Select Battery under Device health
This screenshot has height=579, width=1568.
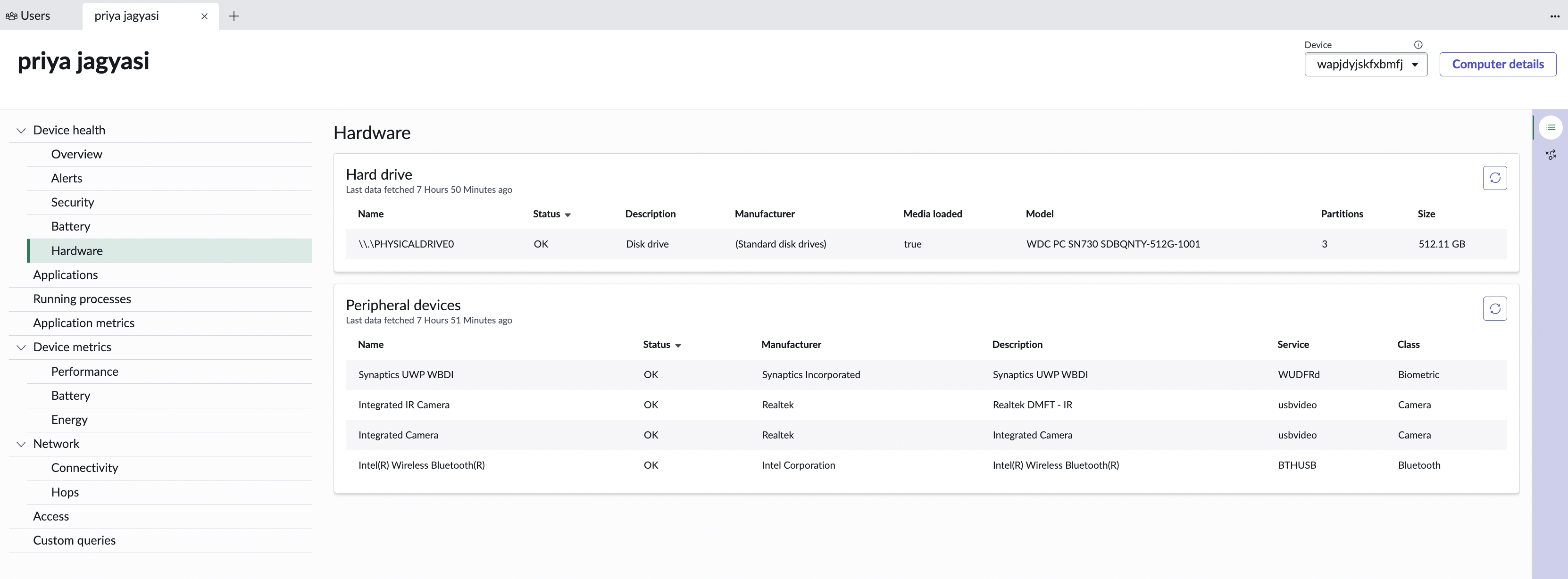click(x=169, y=227)
